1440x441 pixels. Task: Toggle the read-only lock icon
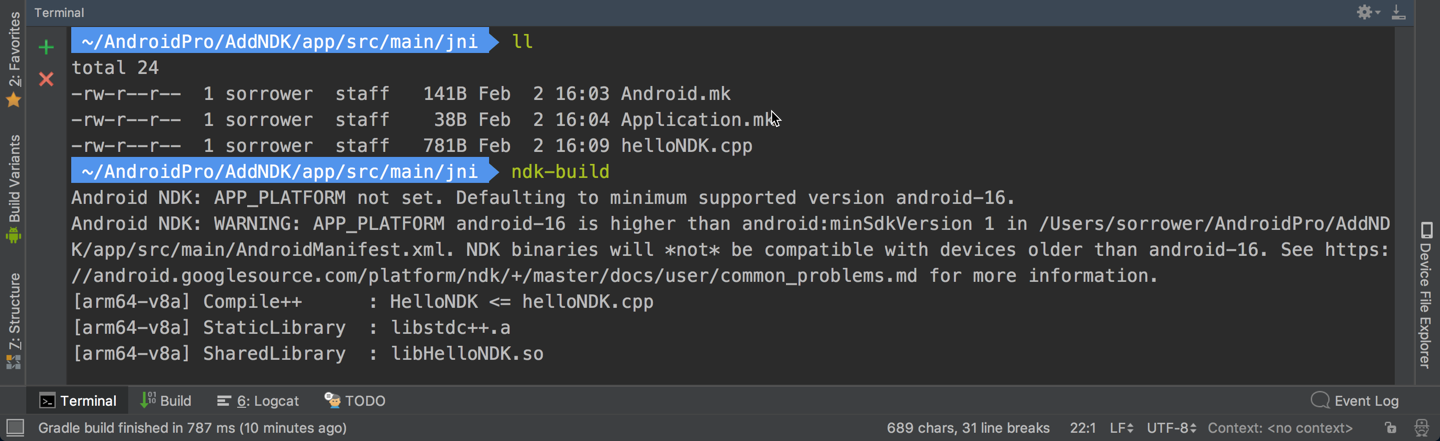pyautogui.click(x=1390, y=428)
